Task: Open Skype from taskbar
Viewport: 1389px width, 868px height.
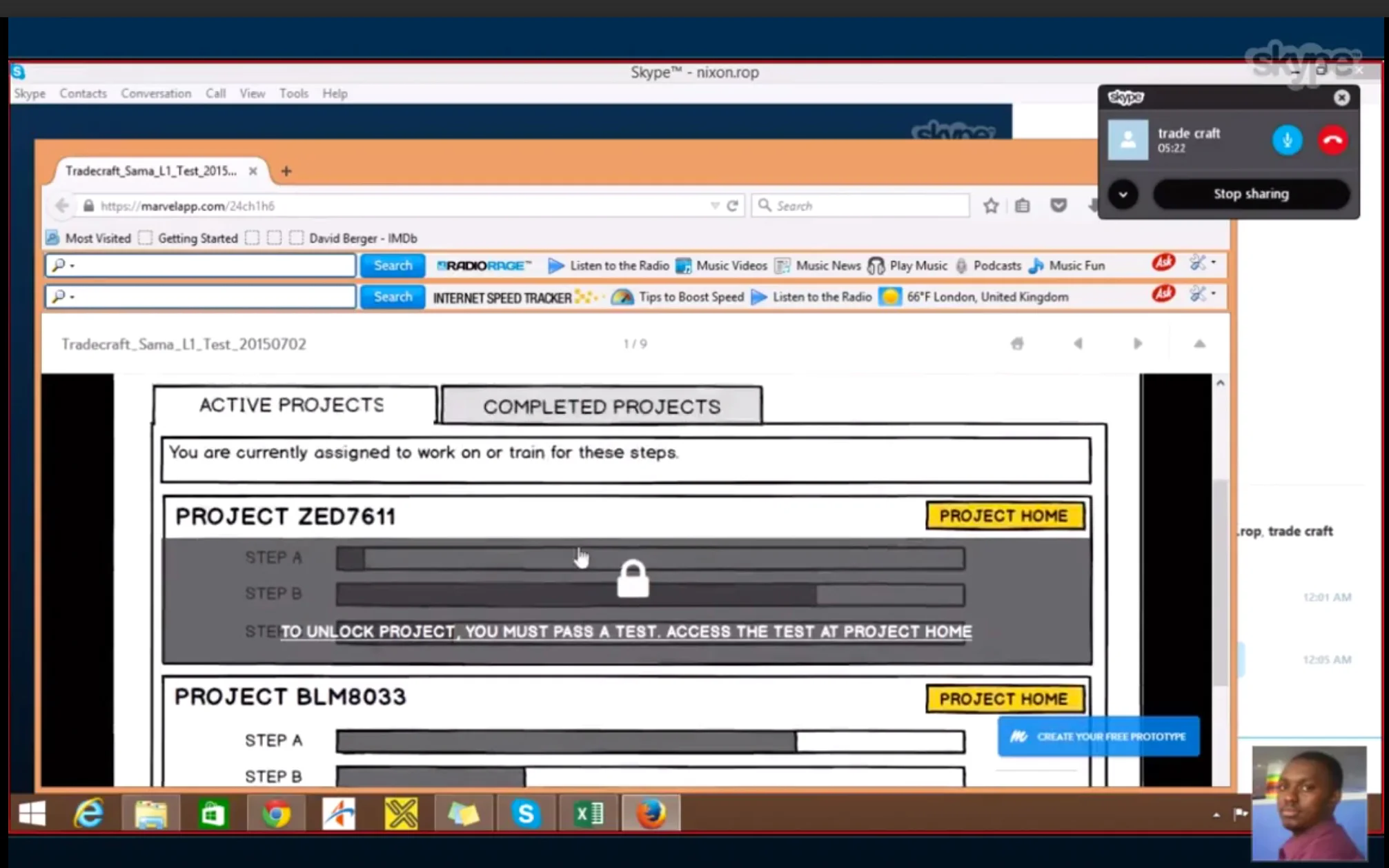Action: pyautogui.click(x=526, y=815)
